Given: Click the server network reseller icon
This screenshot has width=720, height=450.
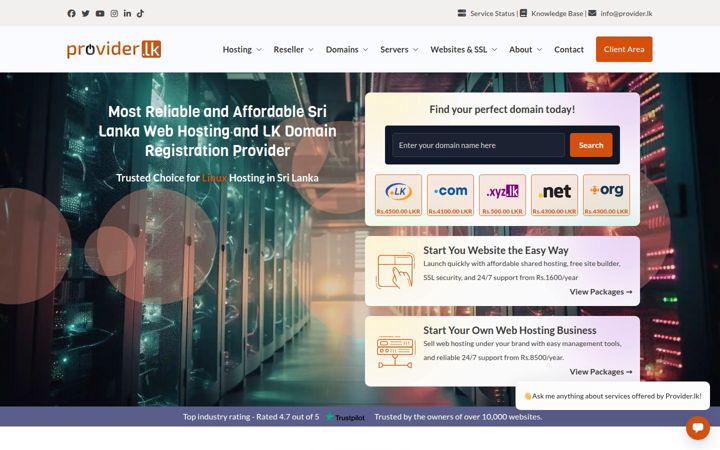Looking at the screenshot, I should [395, 352].
